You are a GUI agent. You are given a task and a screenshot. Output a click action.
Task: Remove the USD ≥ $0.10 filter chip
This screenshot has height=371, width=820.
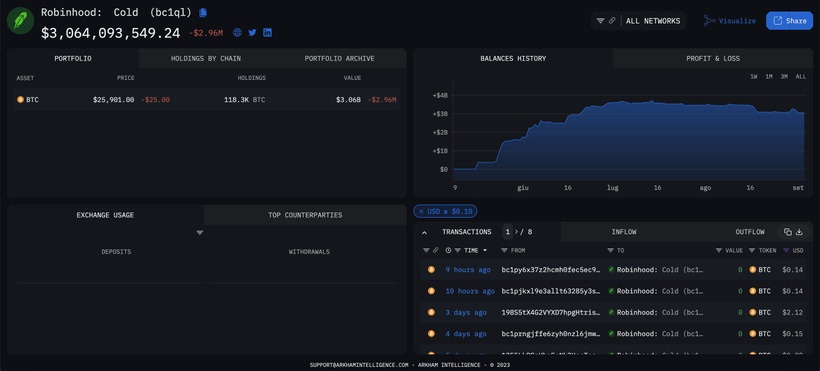[x=422, y=211]
